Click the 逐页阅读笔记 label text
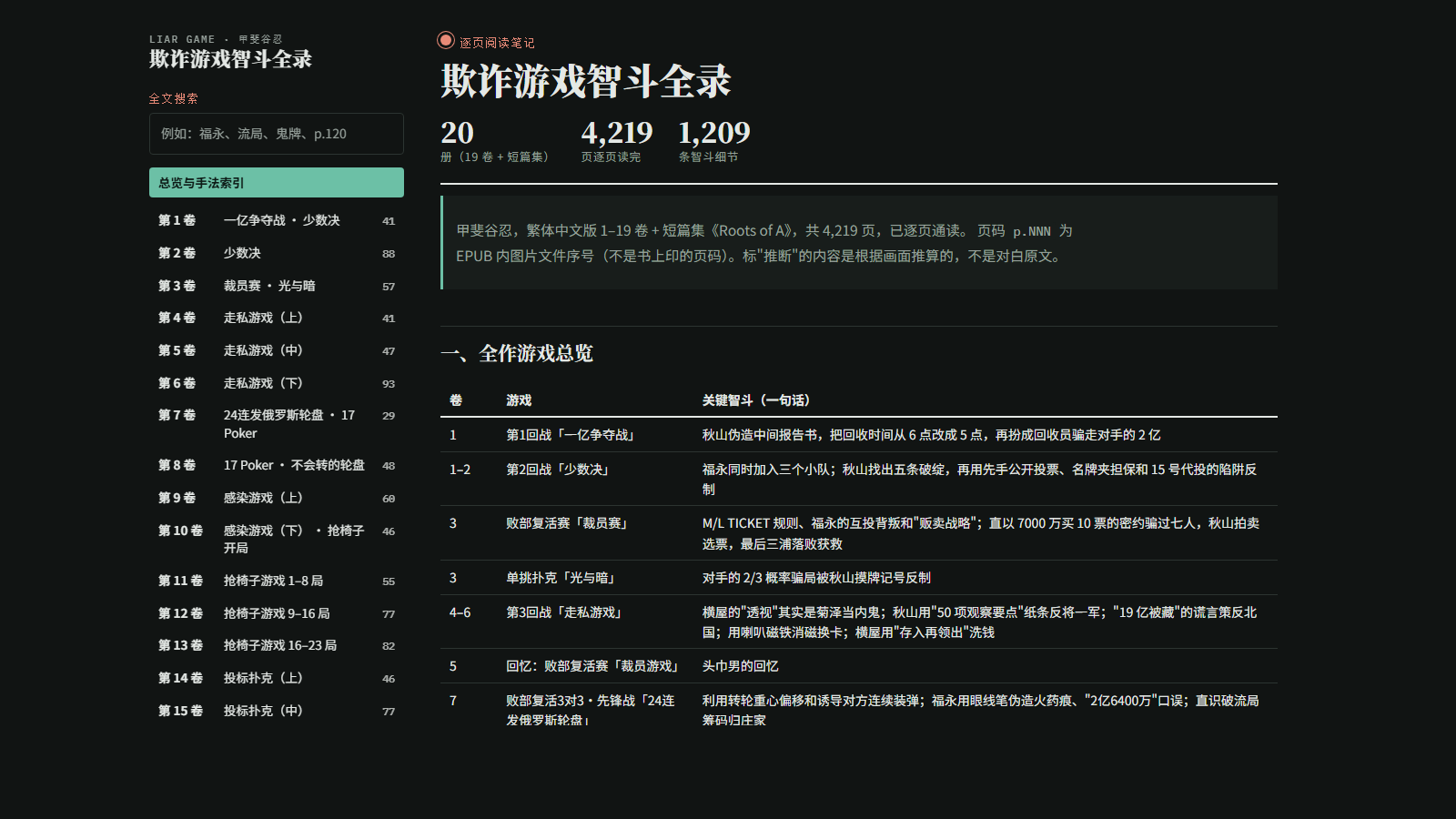 coord(497,43)
